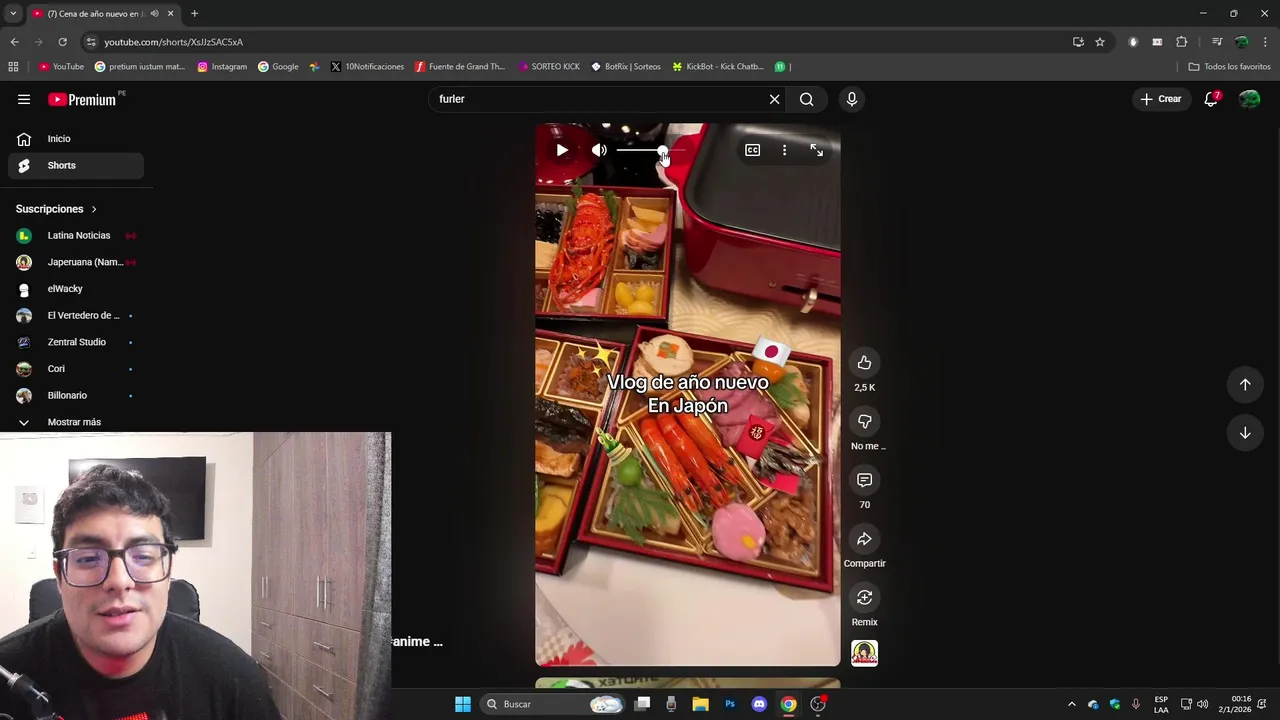Open Zentral Studio subscription

[76, 342]
